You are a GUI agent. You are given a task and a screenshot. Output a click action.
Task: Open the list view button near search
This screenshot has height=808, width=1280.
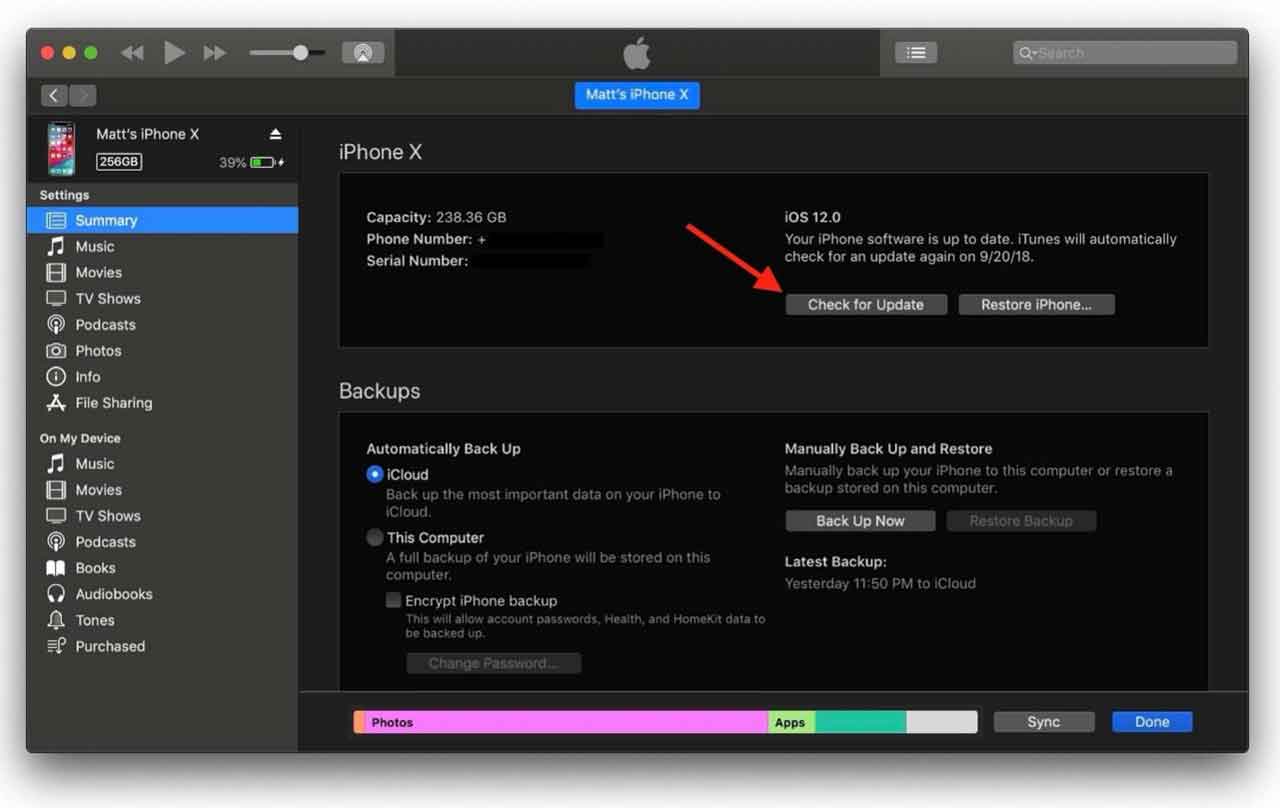click(x=916, y=53)
